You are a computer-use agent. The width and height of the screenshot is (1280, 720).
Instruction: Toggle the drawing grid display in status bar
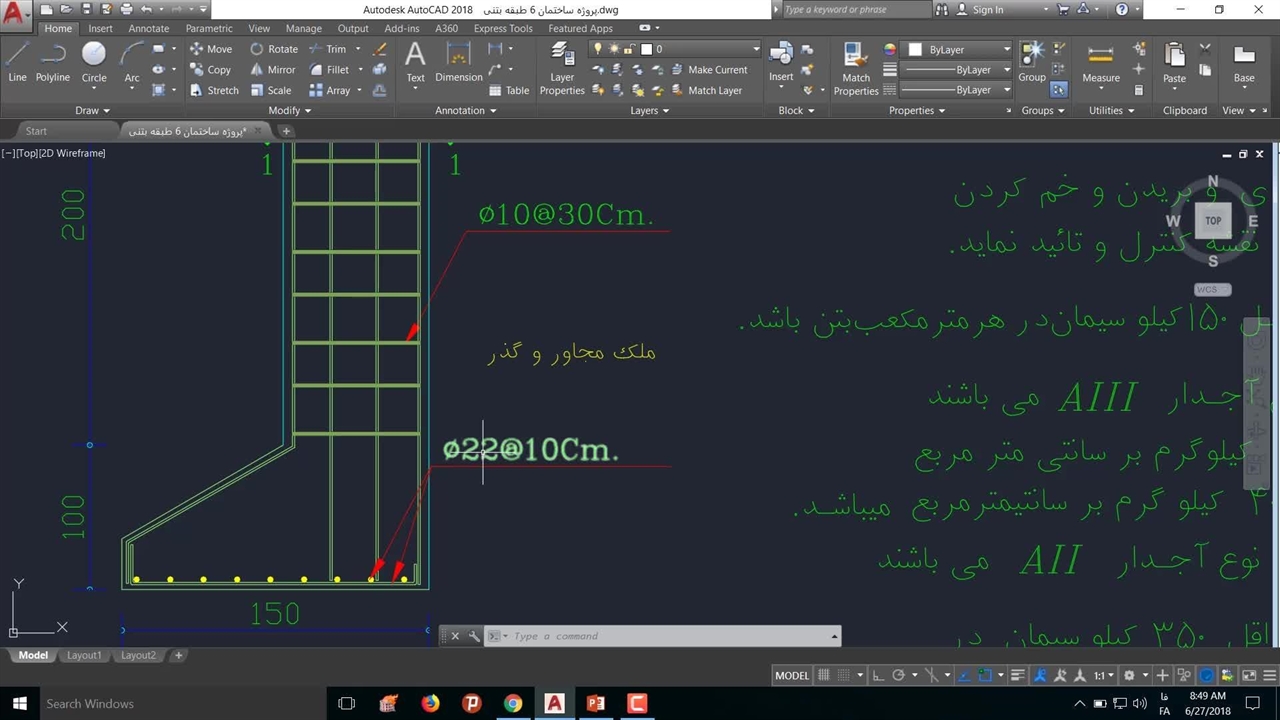pyautogui.click(x=825, y=676)
